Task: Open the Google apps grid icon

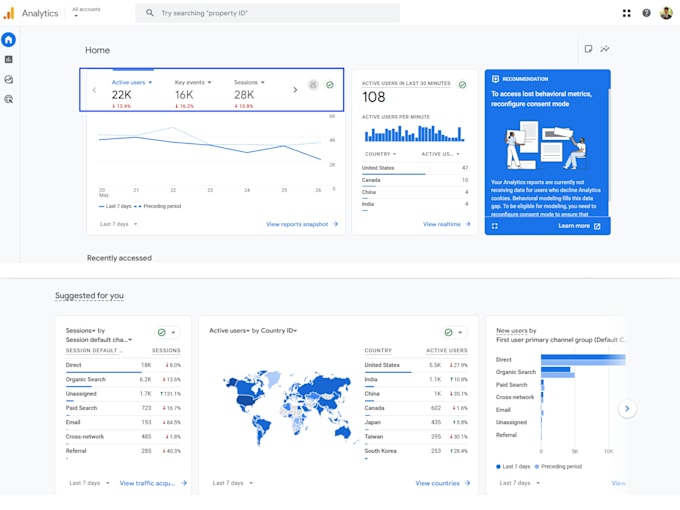Action: tap(626, 13)
